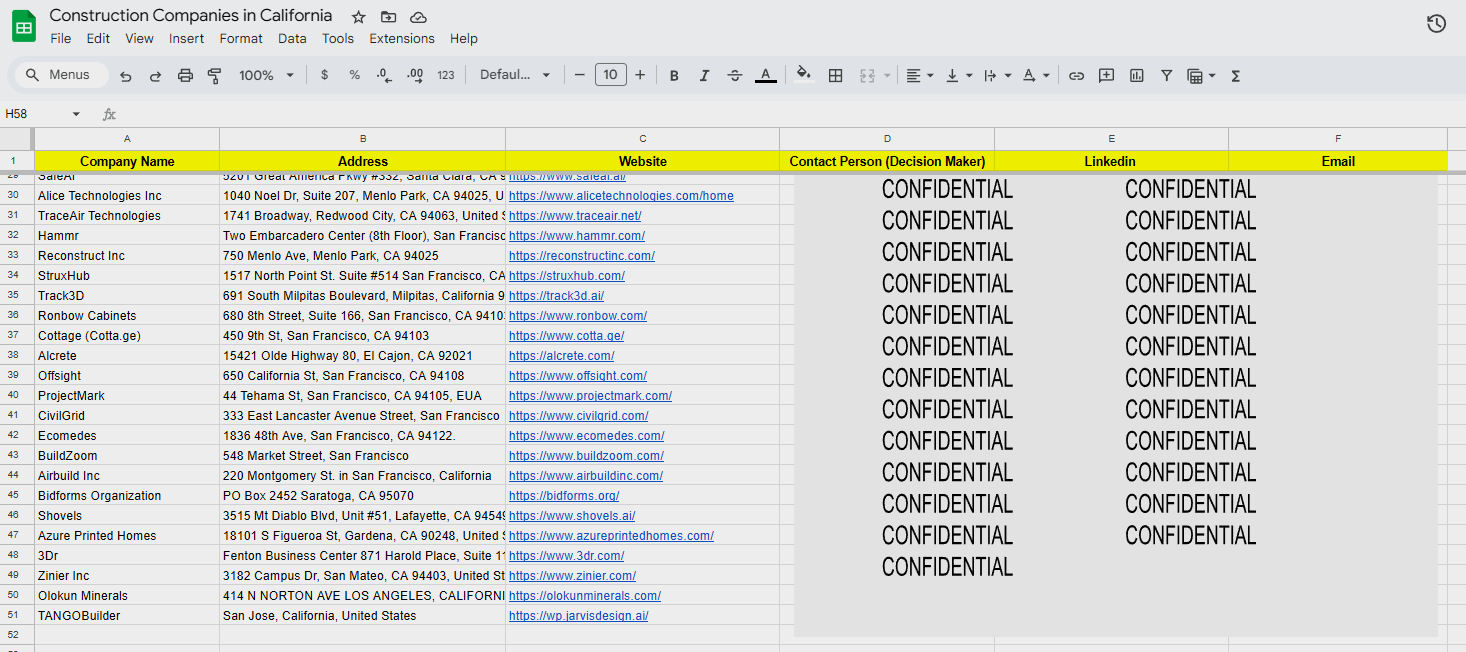
Task: Open horizontal align dropdown
Action: pyautogui.click(x=919, y=75)
